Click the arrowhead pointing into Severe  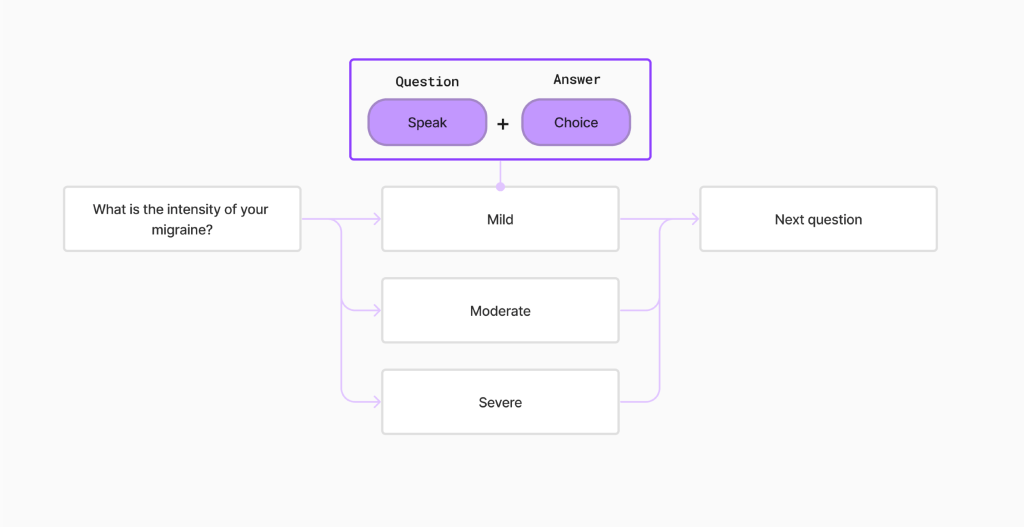[x=376, y=402]
